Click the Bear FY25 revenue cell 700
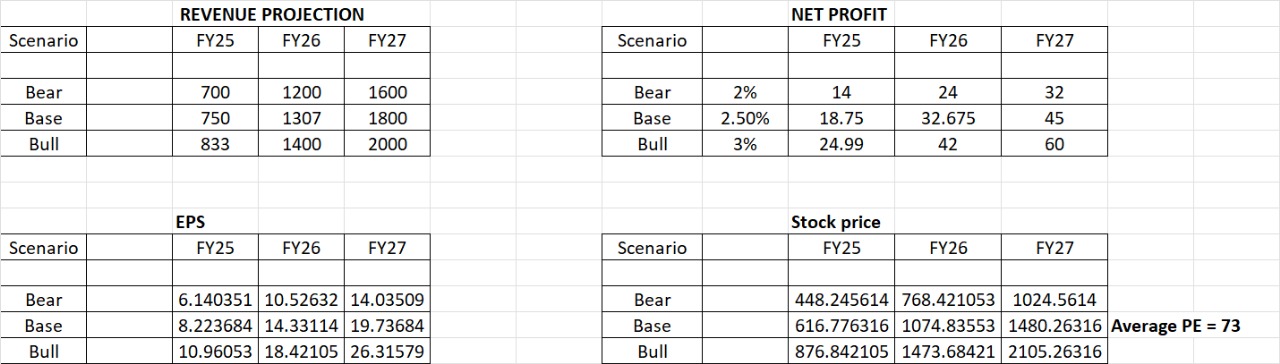 (215, 92)
